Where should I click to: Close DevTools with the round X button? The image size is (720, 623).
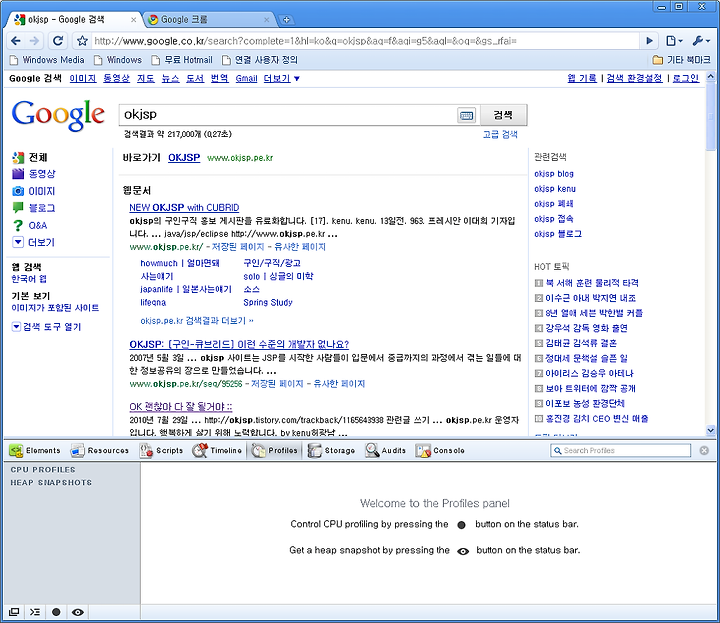704,450
